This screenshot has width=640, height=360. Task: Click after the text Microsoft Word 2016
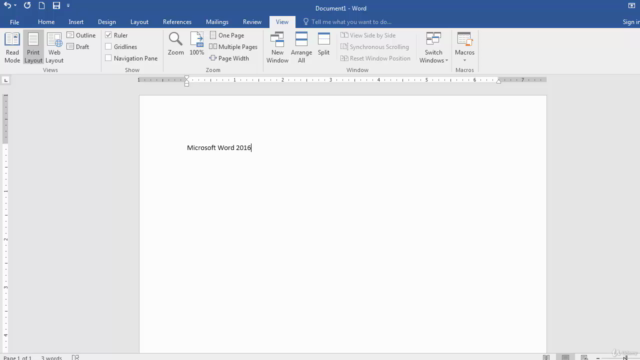tap(252, 148)
